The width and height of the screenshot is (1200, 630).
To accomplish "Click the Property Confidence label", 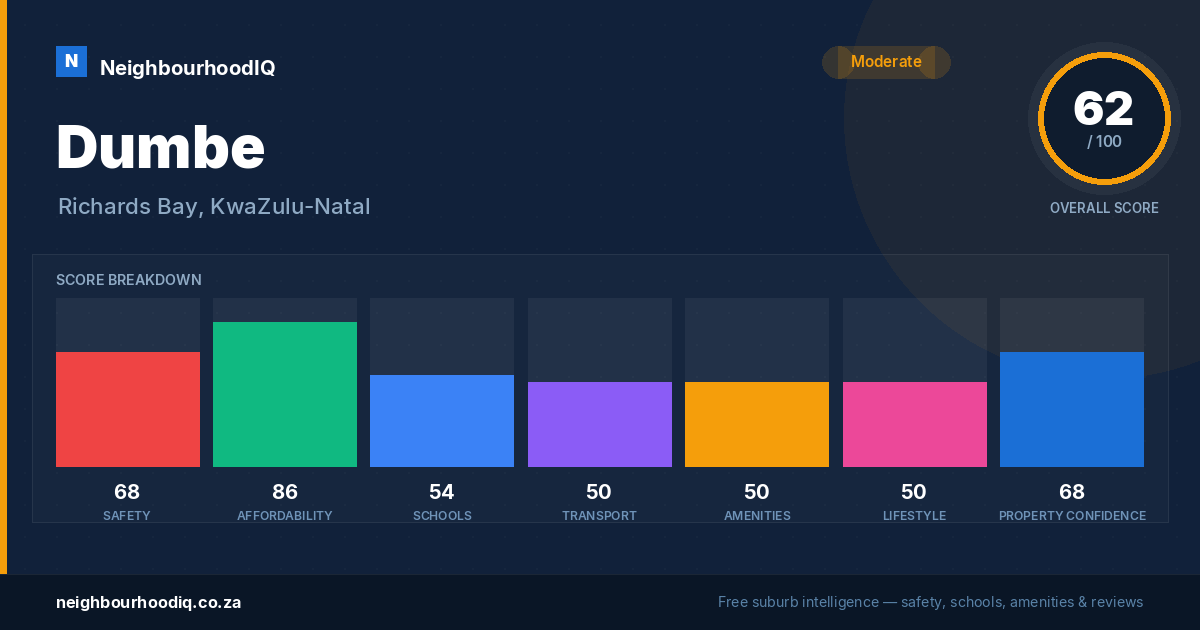I will pyautogui.click(x=1072, y=516).
